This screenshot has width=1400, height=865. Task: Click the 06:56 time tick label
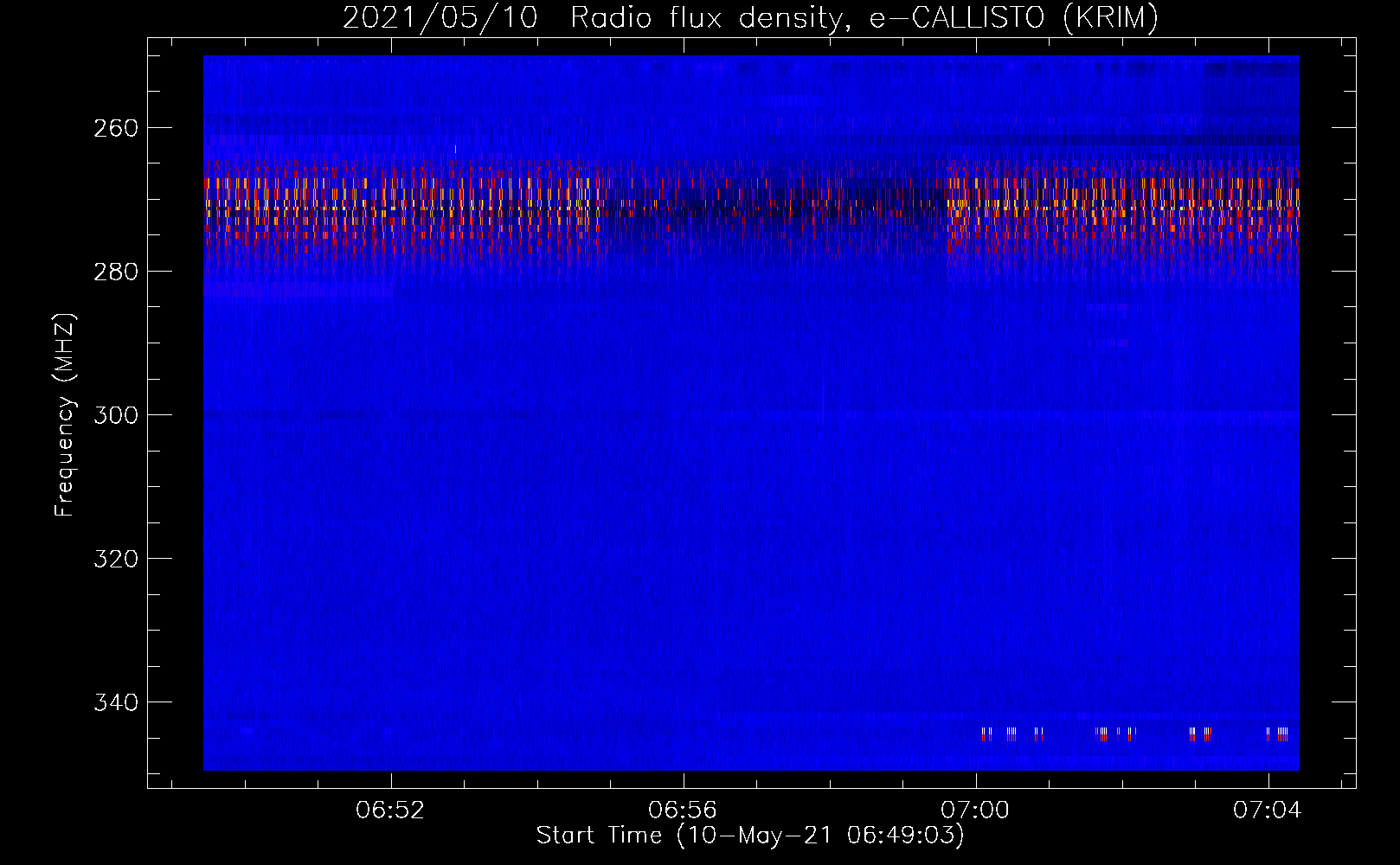(x=683, y=811)
